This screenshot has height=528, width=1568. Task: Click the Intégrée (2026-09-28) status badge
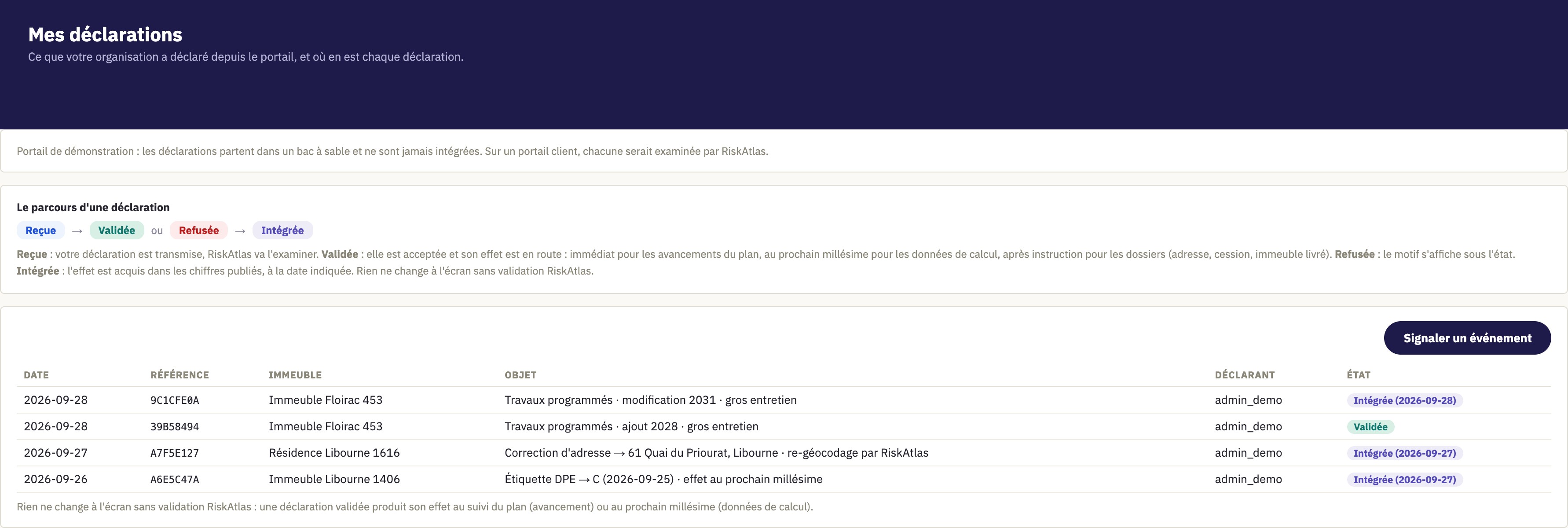1404,401
